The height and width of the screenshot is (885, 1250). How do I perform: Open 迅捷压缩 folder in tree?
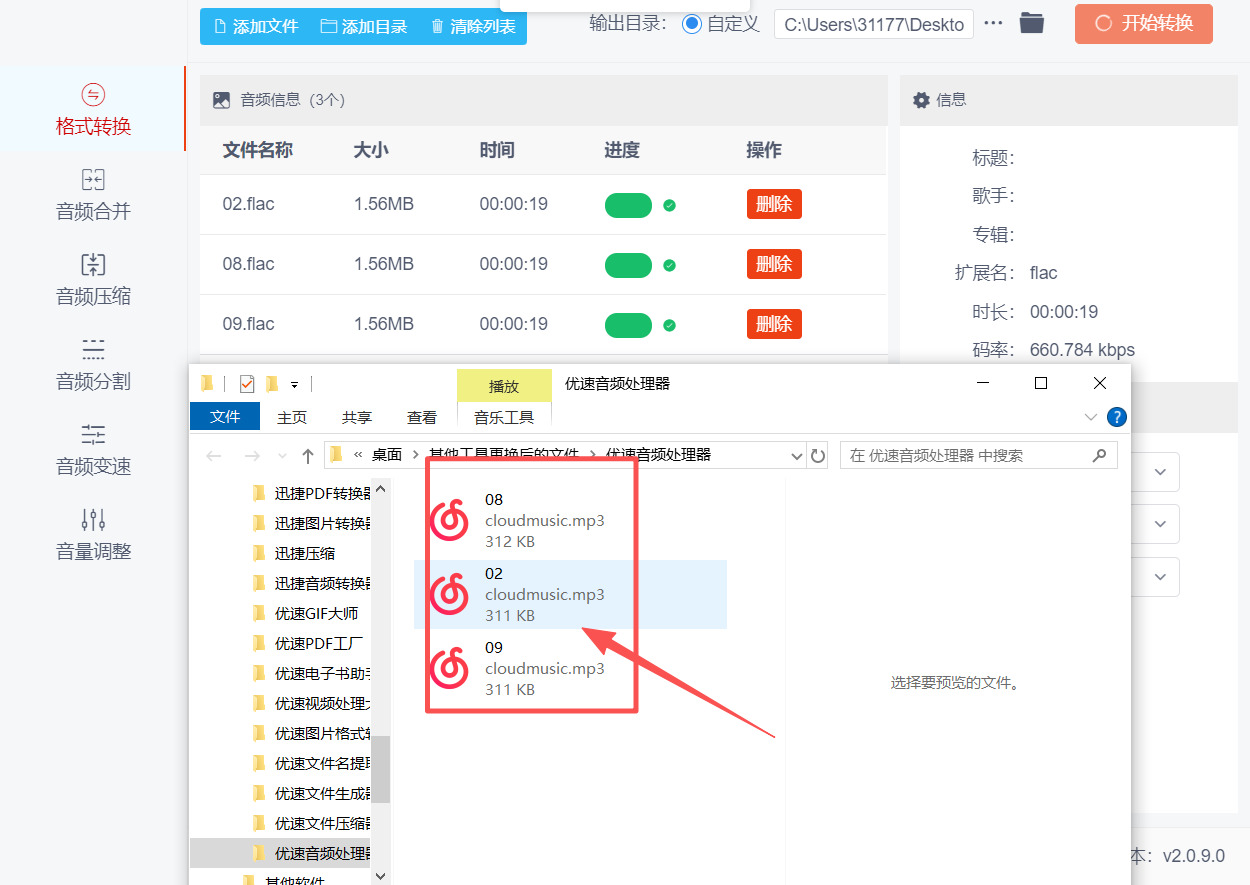click(x=305, y=553)
